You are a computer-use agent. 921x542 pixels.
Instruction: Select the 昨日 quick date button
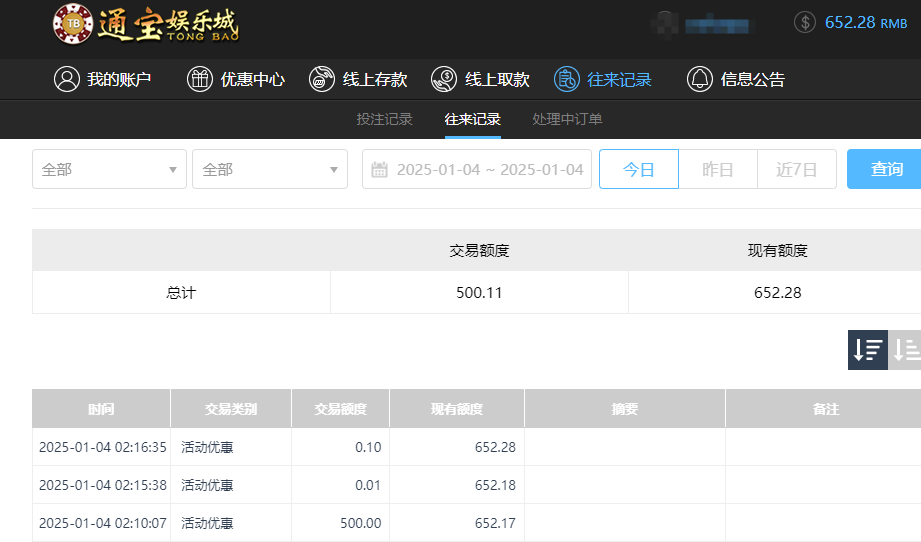click(x=717, y=170)
